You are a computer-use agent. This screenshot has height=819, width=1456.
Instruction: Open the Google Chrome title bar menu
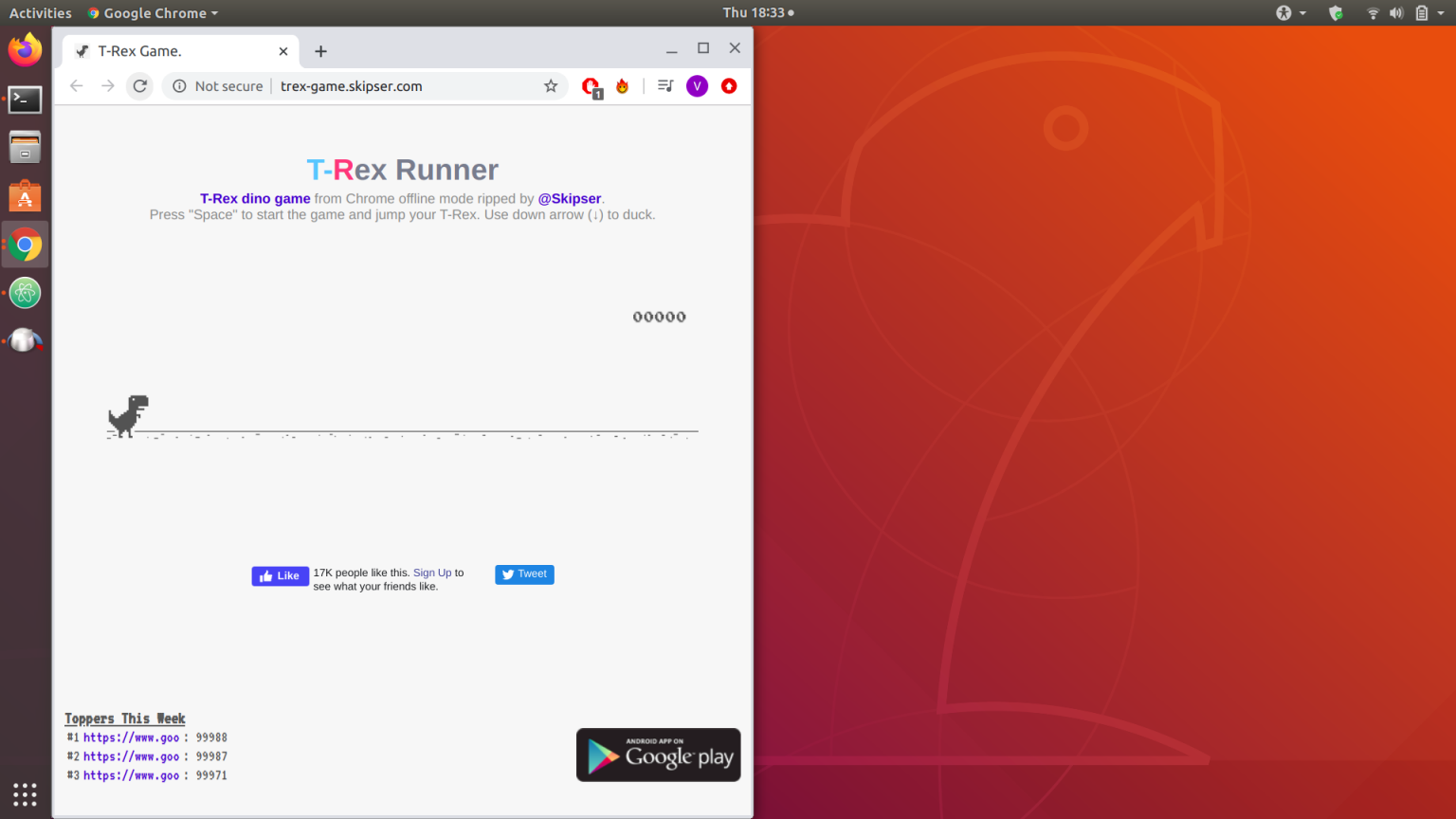[x=152, y=12]
